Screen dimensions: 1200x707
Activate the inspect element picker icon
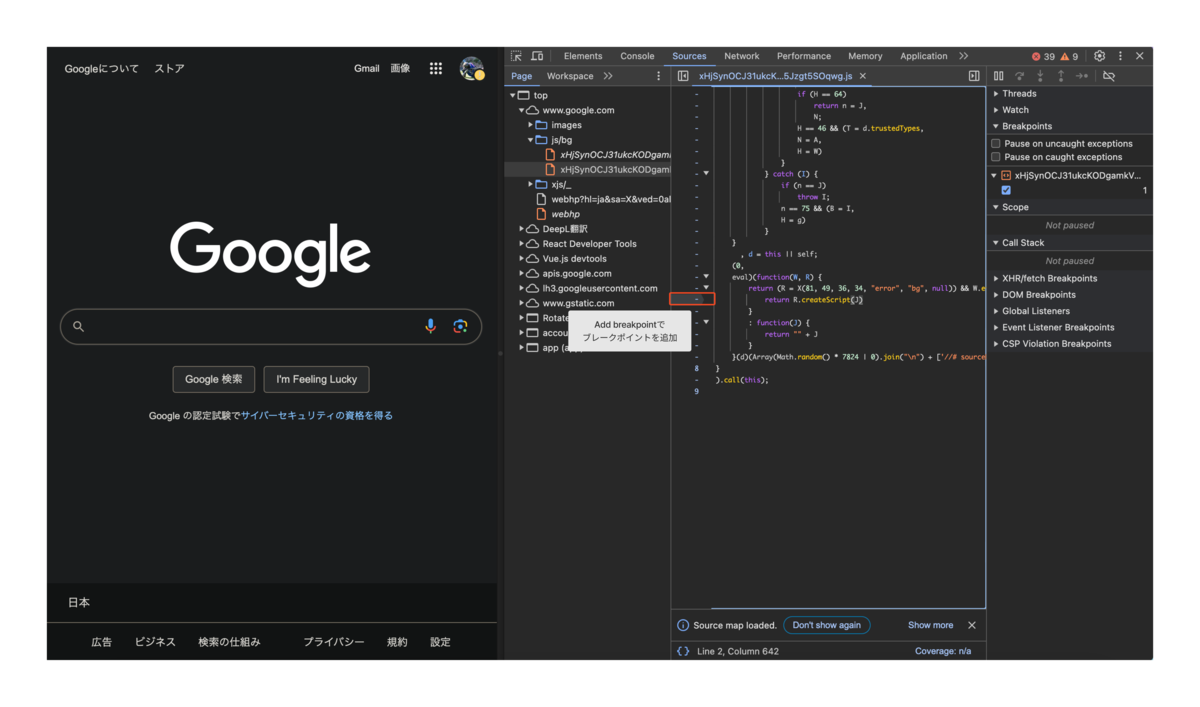coord(516,56)
